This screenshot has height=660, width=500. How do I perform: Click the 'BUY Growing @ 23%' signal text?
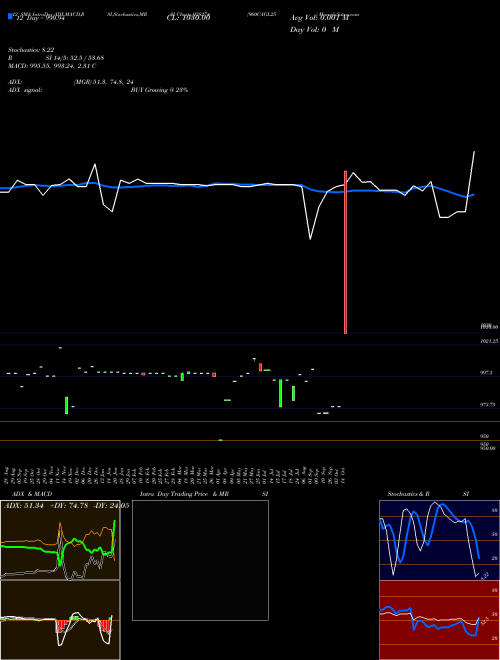(159, 90)
